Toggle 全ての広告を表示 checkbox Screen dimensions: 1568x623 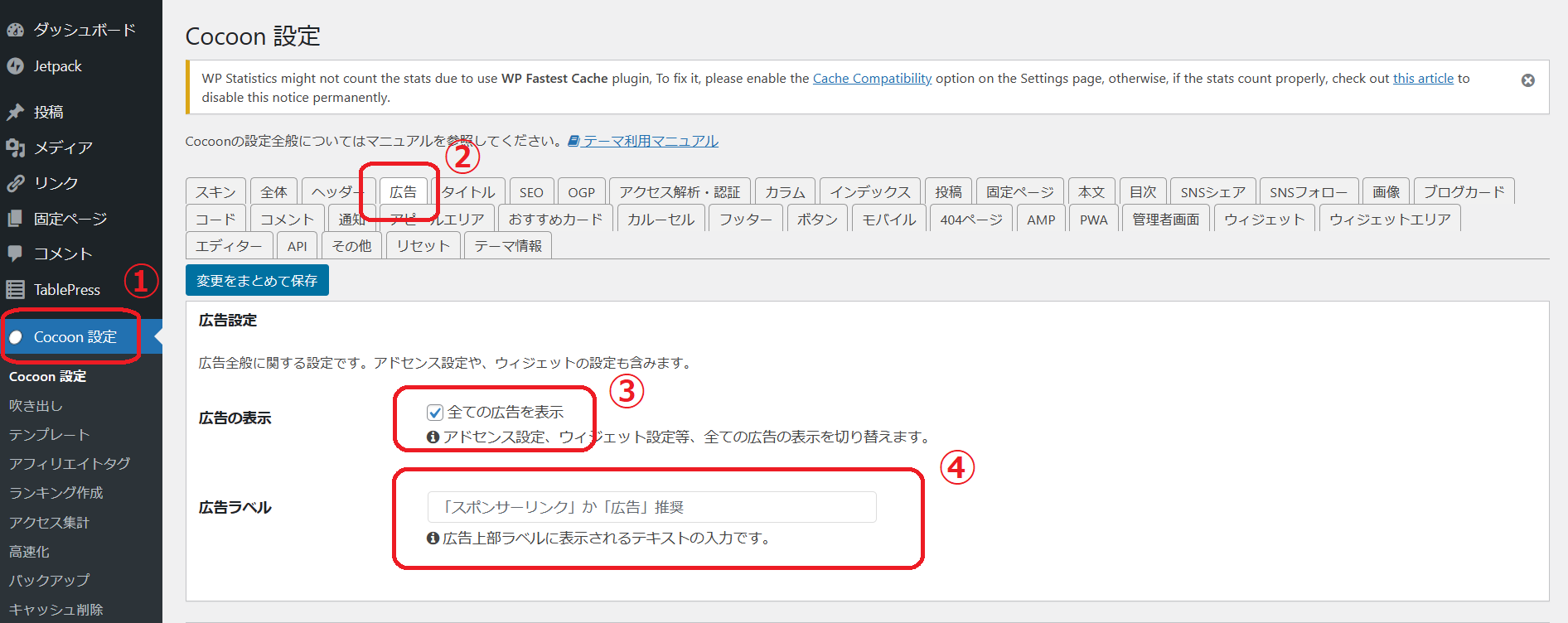point(435,413)
